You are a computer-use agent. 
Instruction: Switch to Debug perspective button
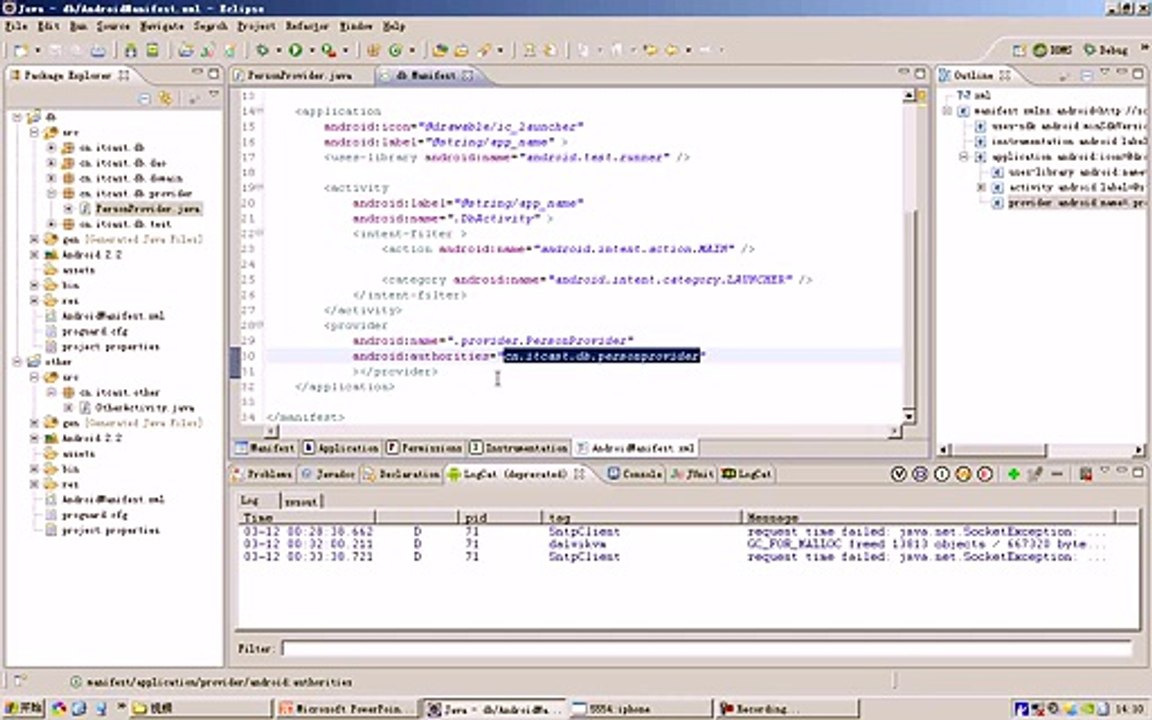1106,50
